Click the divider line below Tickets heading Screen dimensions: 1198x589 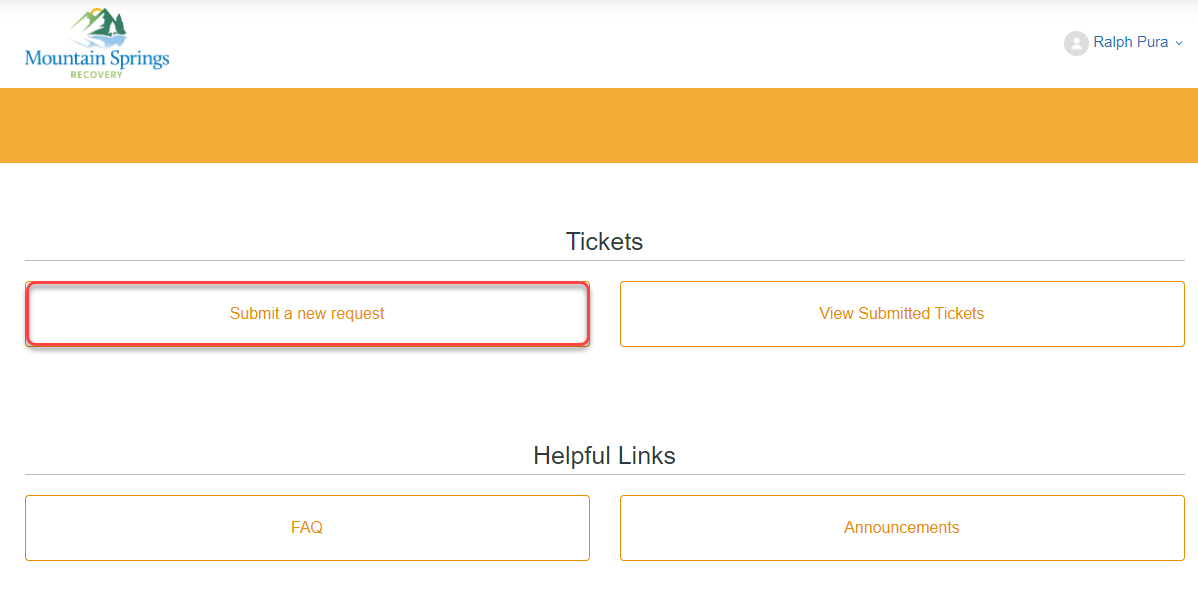click(x=604, y=260)
